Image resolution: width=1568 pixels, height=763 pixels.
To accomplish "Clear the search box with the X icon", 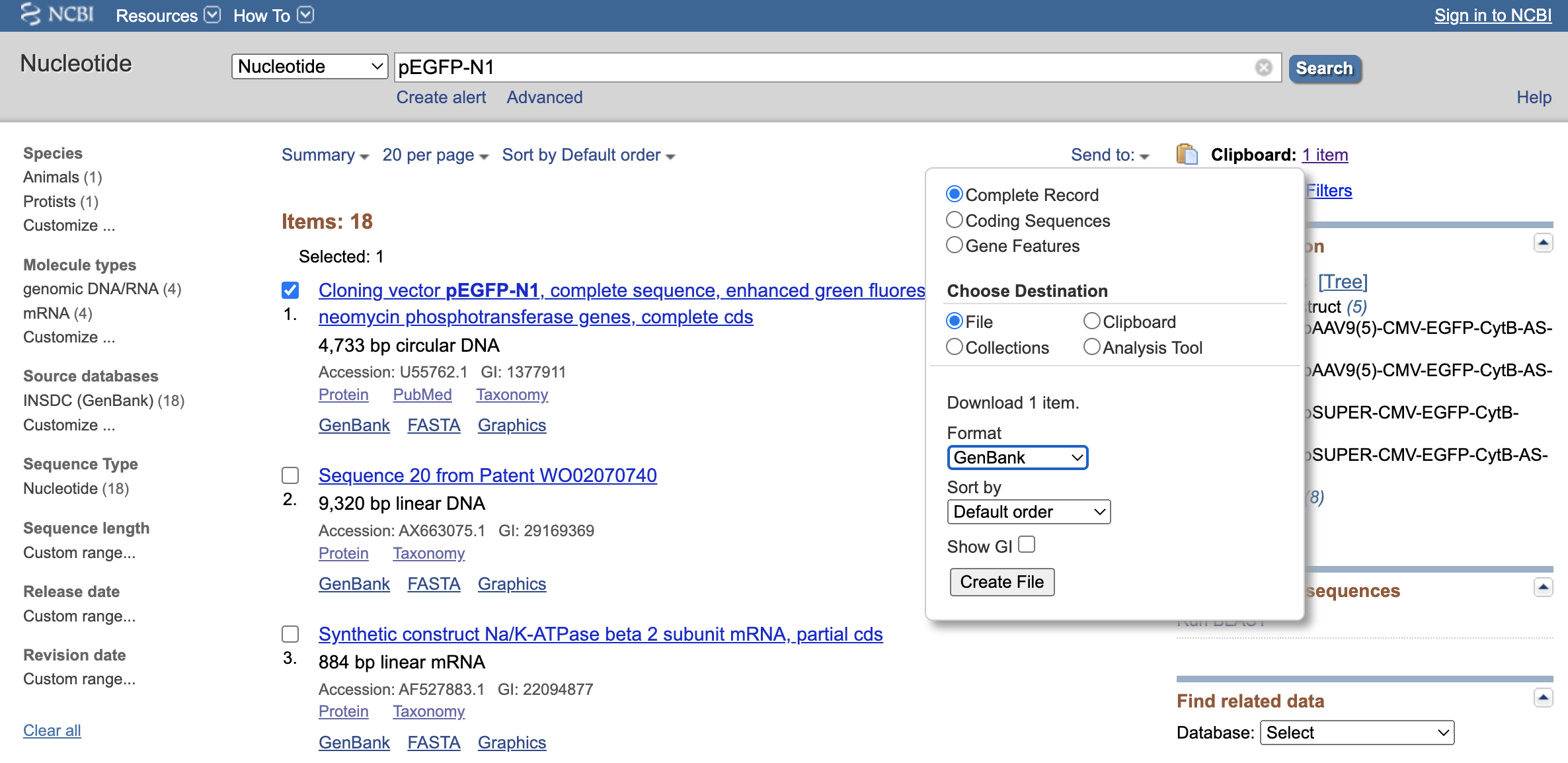I will 1263,67.
